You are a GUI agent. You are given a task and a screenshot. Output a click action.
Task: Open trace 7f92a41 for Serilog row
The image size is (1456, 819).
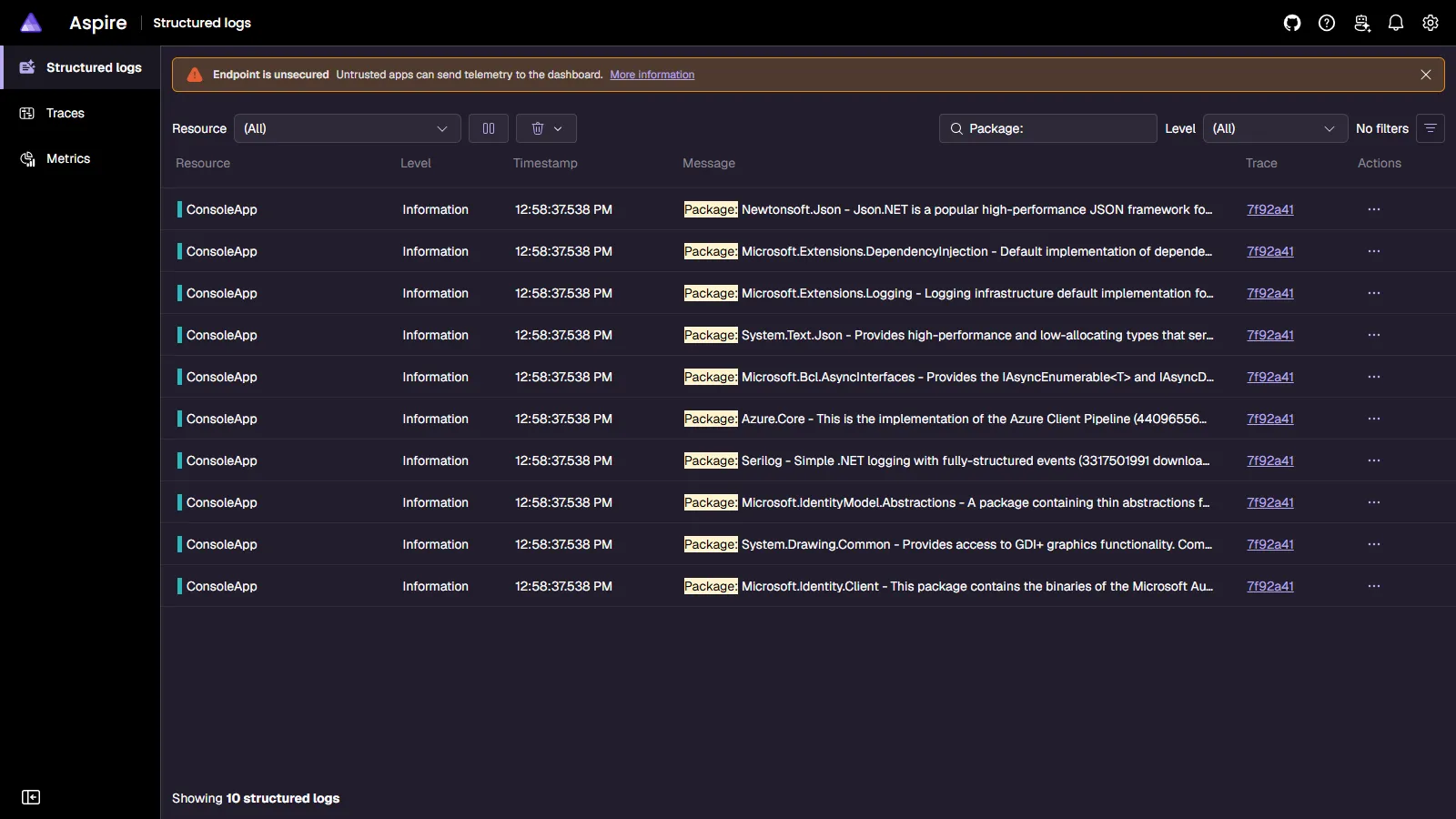(1270, 460)
